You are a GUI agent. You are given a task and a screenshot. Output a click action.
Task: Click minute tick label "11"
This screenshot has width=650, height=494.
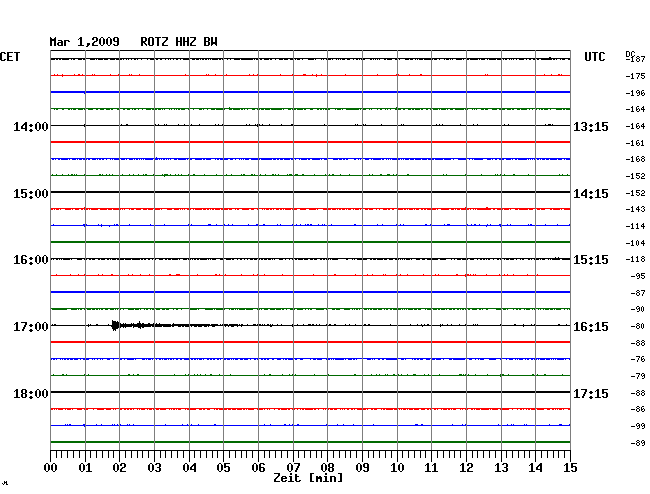pos(431,467)
